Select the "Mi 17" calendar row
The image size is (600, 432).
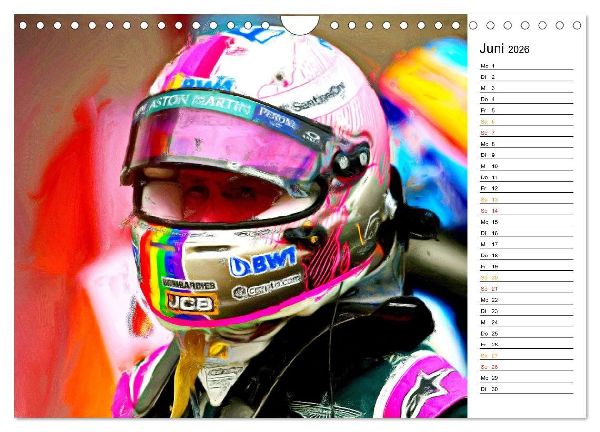pos(527,244)
